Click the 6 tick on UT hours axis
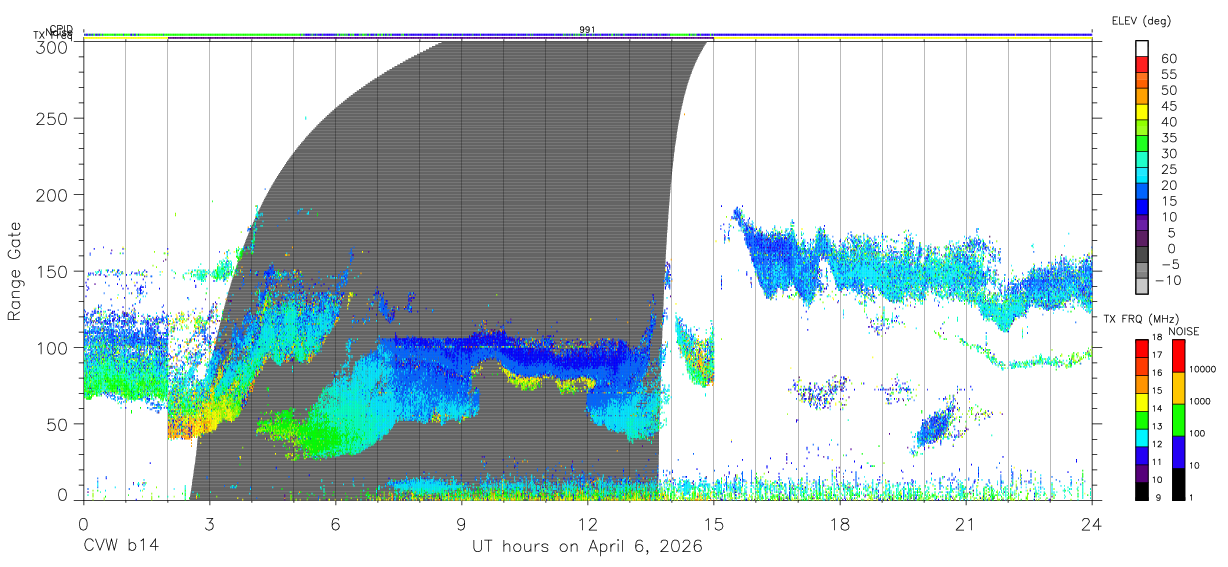The width and height of the screenshot is (1228, 567). click(335, 525)
